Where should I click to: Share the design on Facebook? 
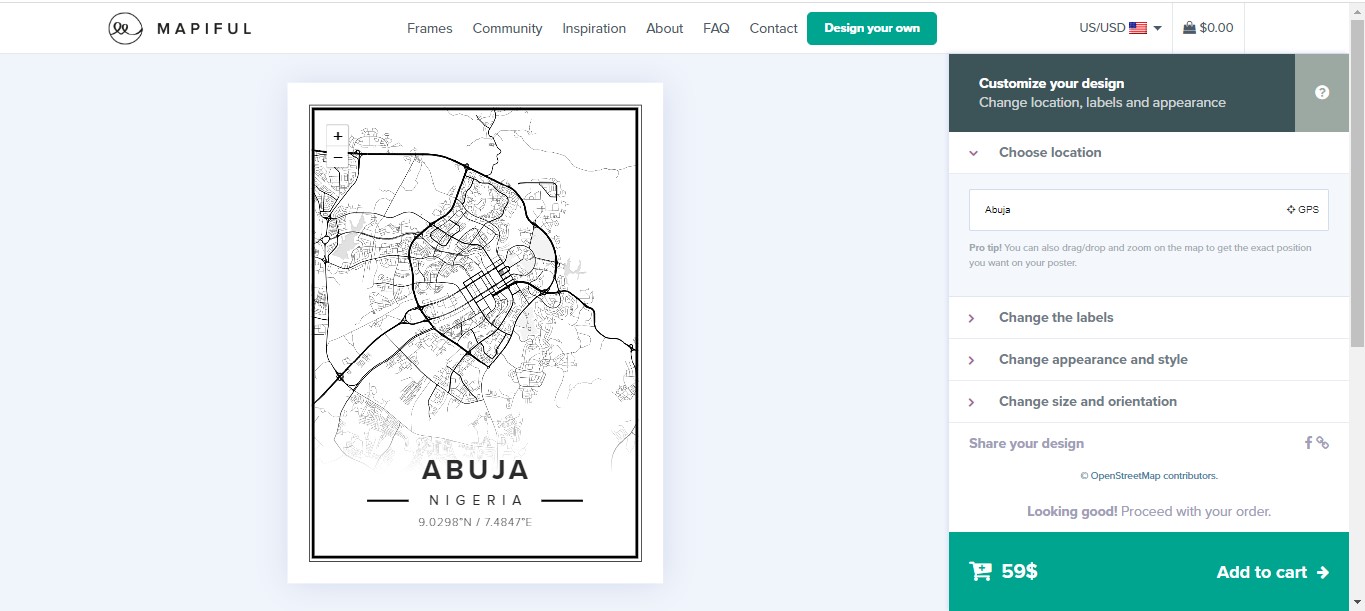pyautogui.click(x=1308, y=442)
